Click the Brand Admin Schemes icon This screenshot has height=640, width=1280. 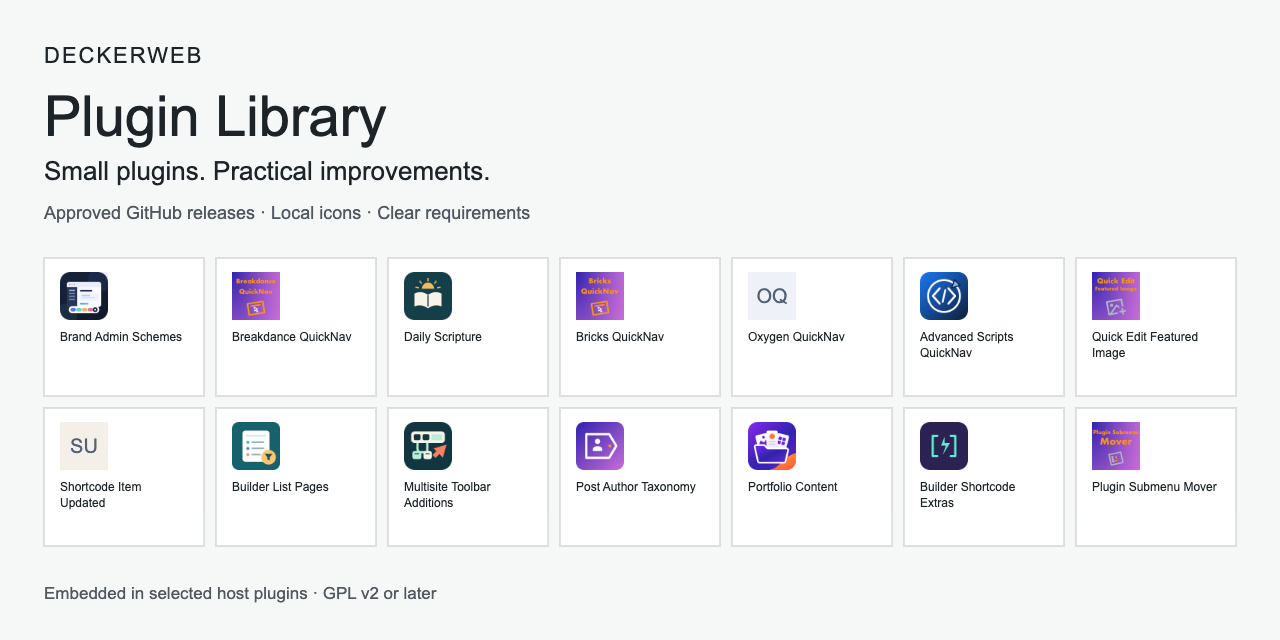click(x=84, y=296)
